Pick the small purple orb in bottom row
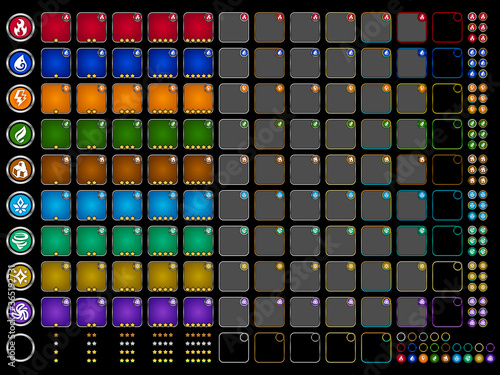This screenshot has height=375, width=500. click(x=490, y=358)
